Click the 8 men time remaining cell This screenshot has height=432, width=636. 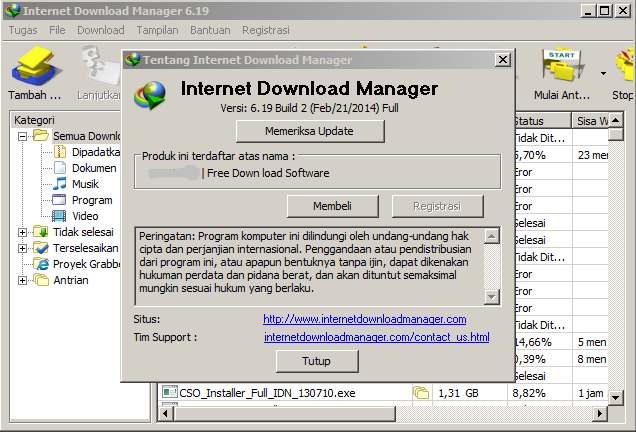(592, 359)
